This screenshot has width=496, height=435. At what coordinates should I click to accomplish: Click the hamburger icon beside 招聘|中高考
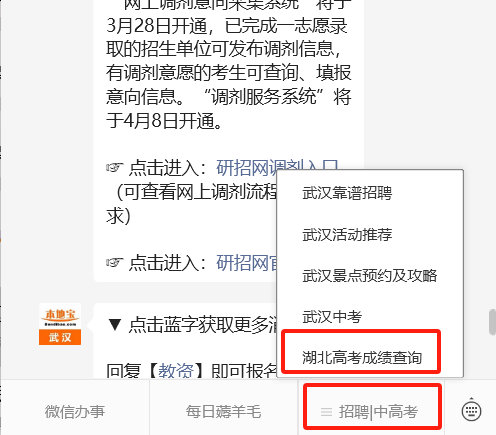pos(326,412)
